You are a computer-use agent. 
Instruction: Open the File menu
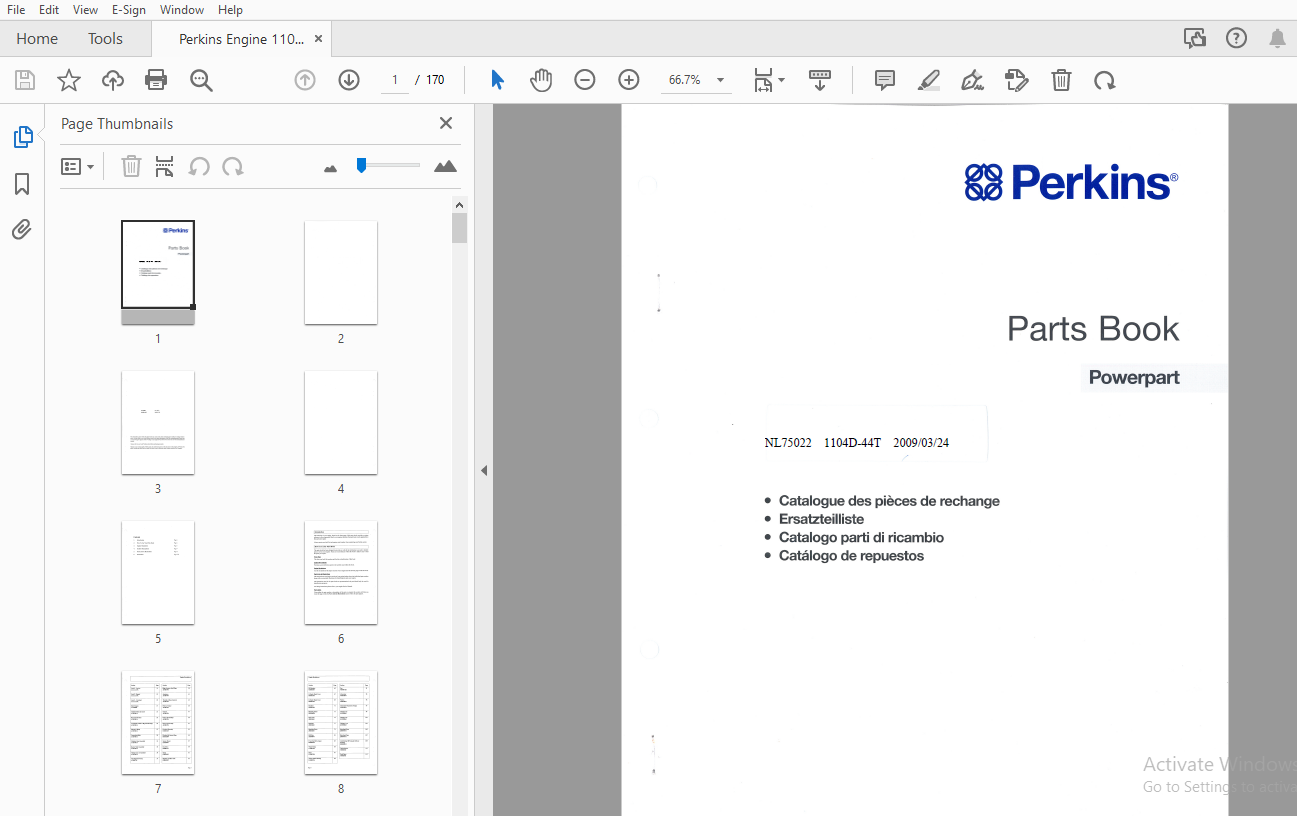(16, 9)
